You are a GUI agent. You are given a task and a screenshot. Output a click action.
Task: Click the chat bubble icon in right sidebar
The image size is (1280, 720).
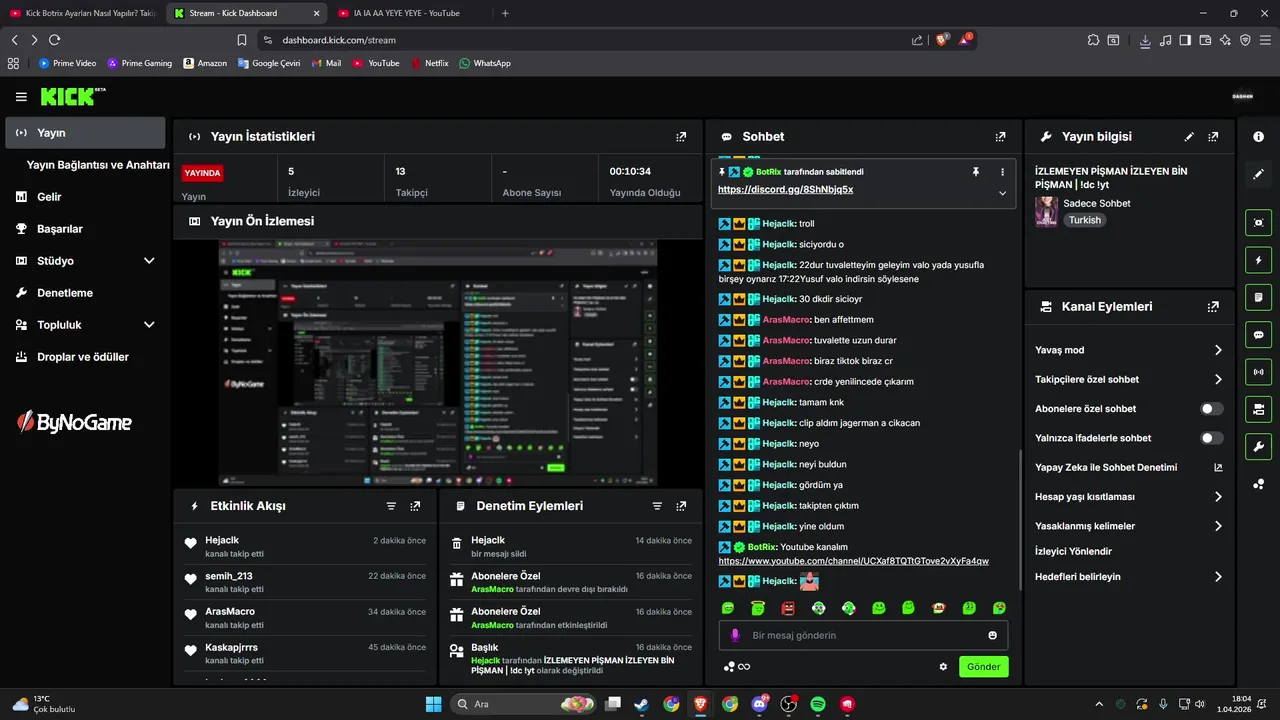1258,335
